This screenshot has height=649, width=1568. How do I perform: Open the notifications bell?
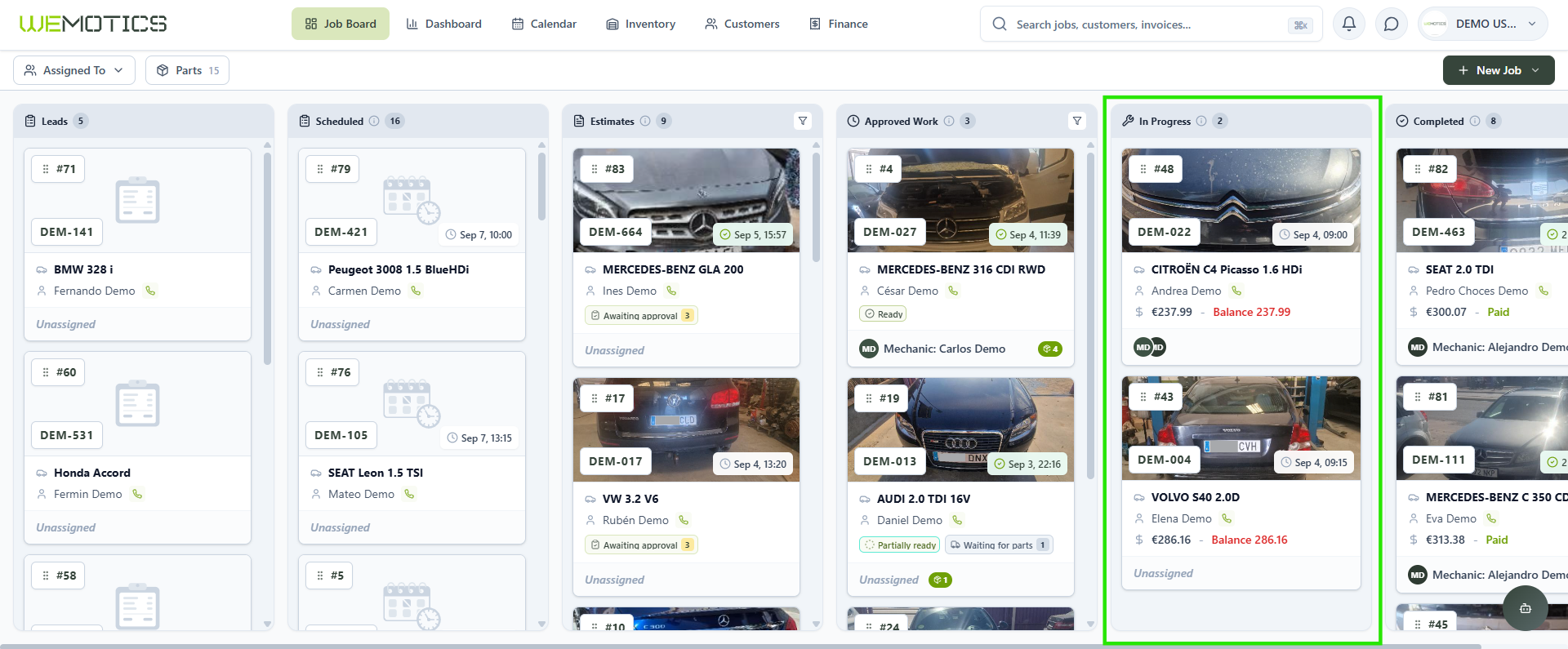(1349, 24)
